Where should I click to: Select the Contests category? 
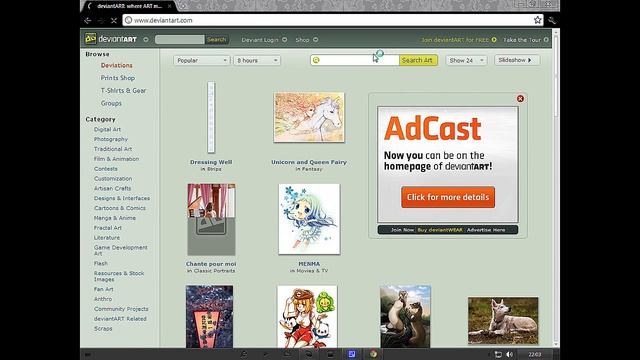click(105, 169)
